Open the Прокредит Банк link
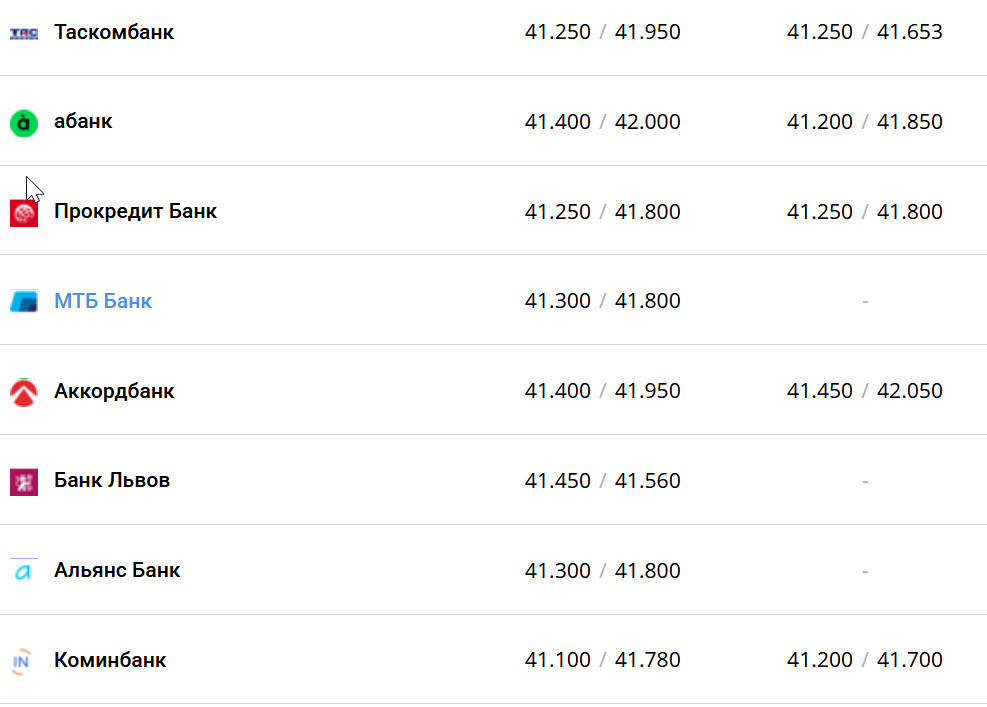Screen dimensions: 987x707 [x=135, y=212]
